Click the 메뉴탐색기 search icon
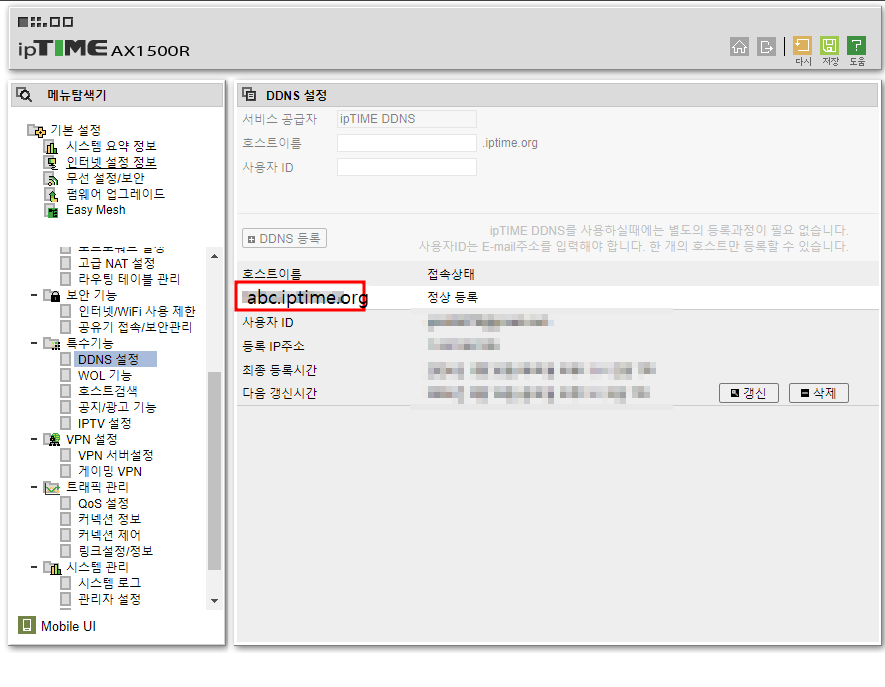This screenshot has height=687, width=885. pos(24,95)
